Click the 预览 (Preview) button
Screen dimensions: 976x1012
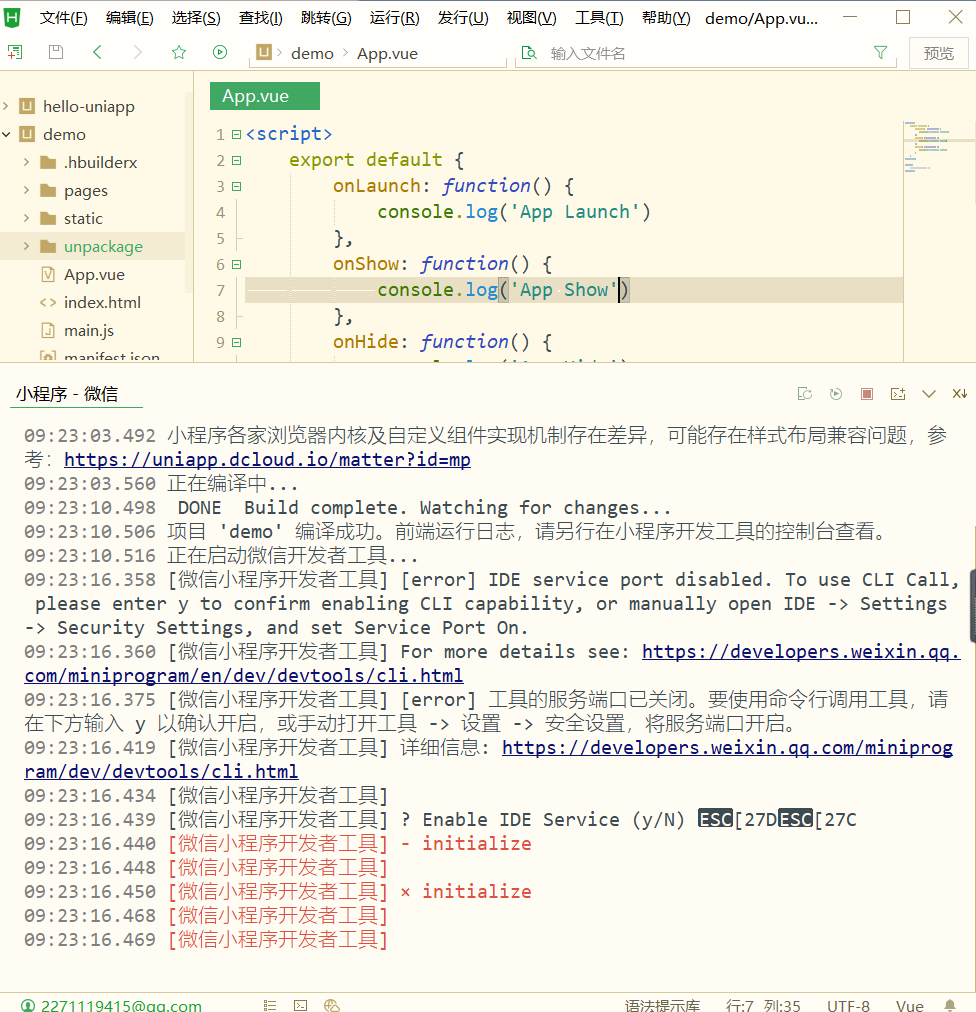click(x=938, y=52)
